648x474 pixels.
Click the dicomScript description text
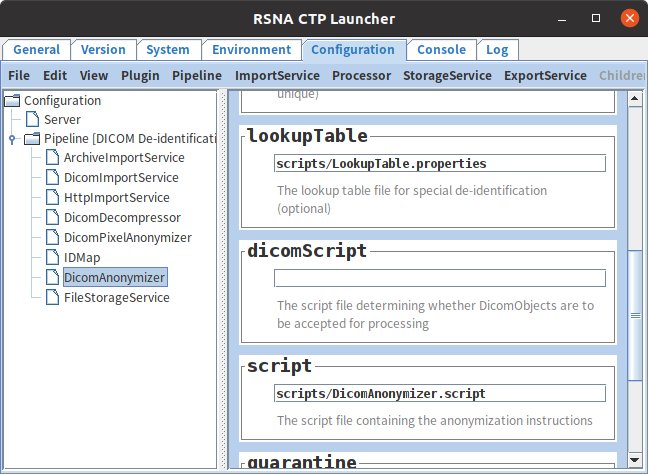pos(435,314)
